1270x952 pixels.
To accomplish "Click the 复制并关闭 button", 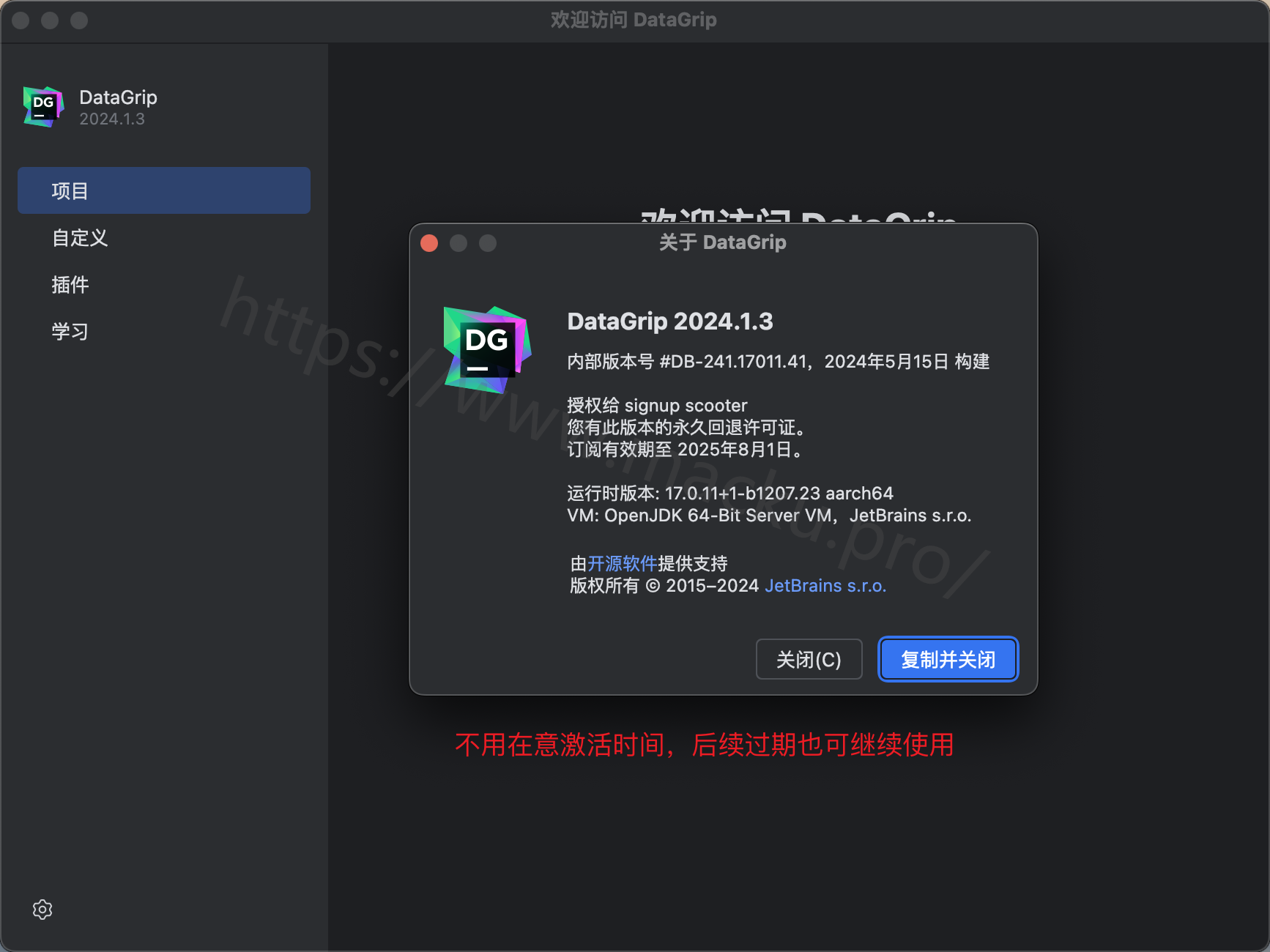I will pos(948,659).
